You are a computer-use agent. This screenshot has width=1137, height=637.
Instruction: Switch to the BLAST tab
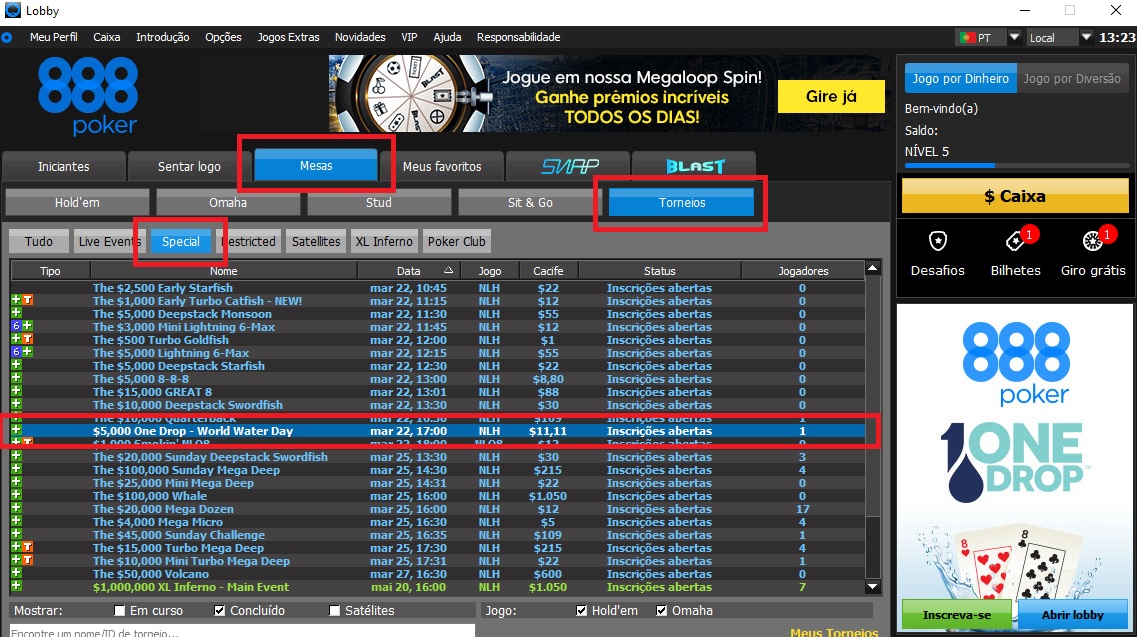pyautogui.click(x=694, y=166)
